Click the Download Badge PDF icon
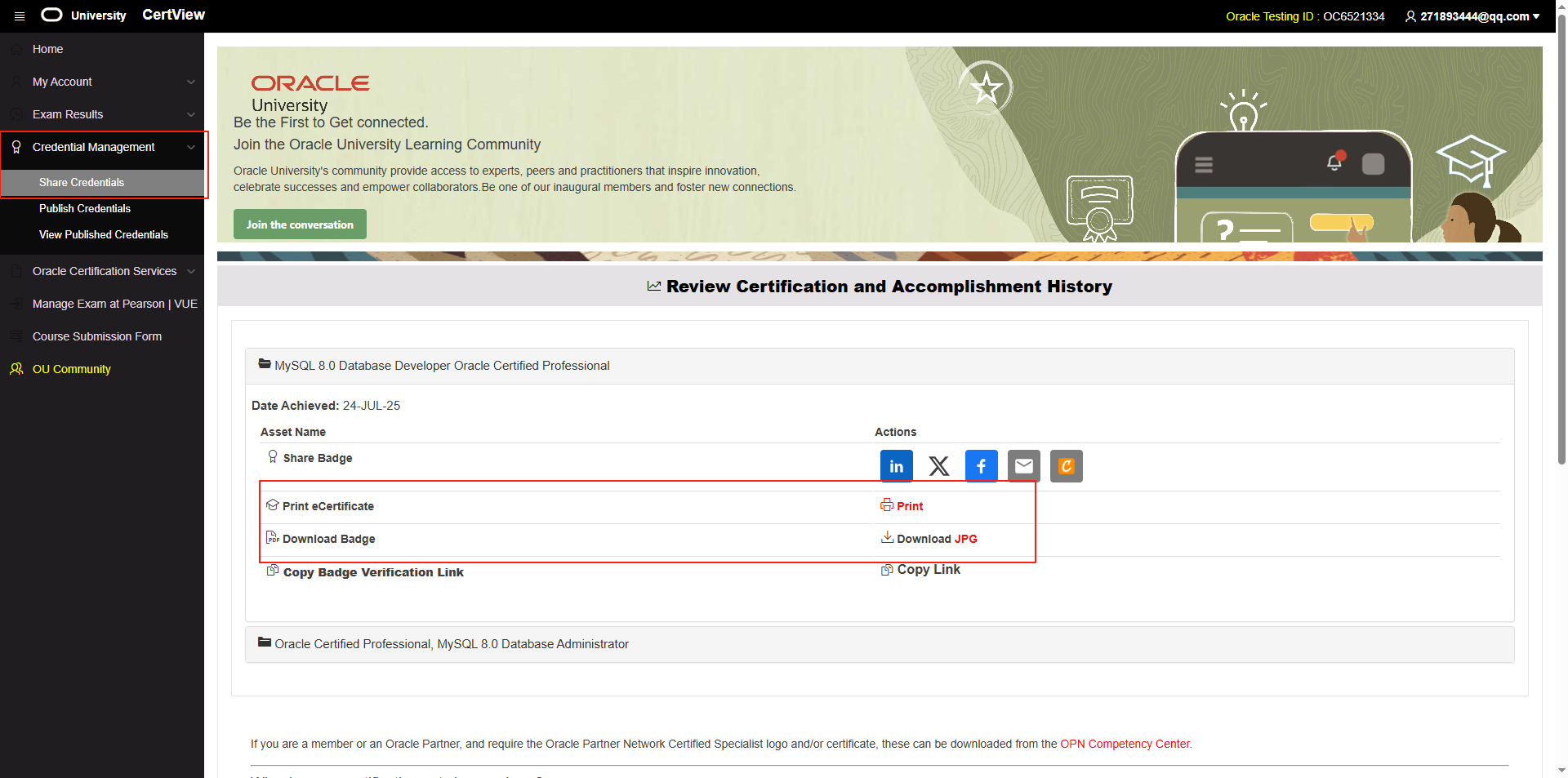 273,537
